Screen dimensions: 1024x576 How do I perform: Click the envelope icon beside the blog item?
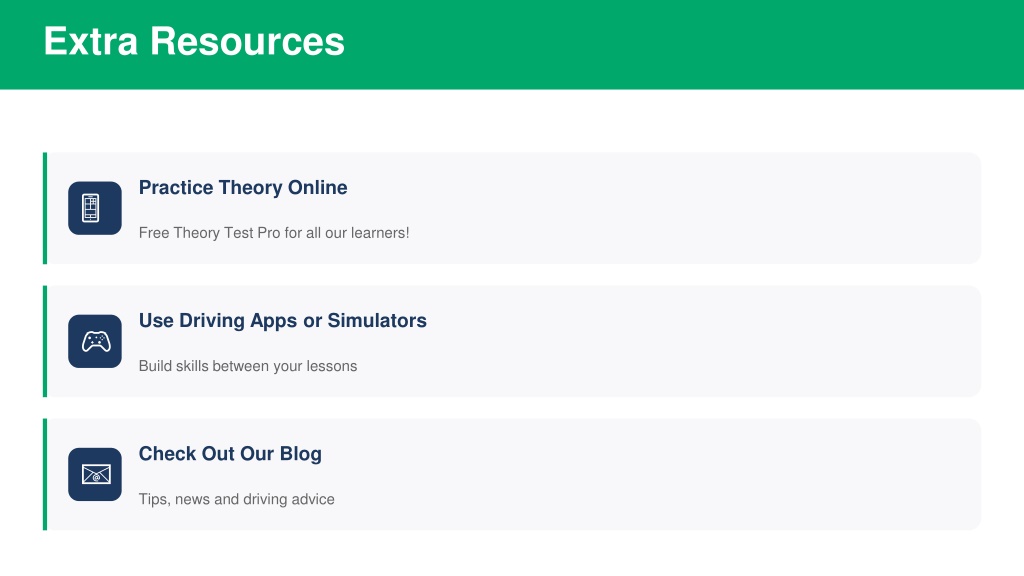pyautogui.click(x=95, y=474)
